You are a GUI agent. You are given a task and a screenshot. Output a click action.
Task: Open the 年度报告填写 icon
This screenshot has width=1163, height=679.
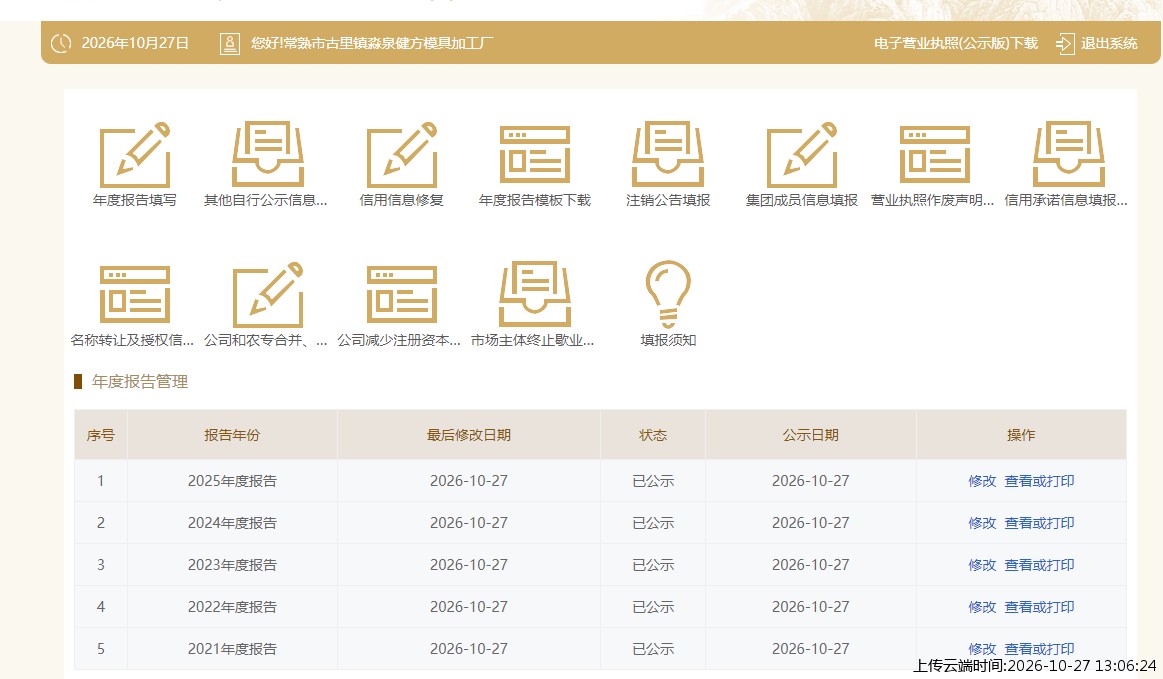point(135,154)
